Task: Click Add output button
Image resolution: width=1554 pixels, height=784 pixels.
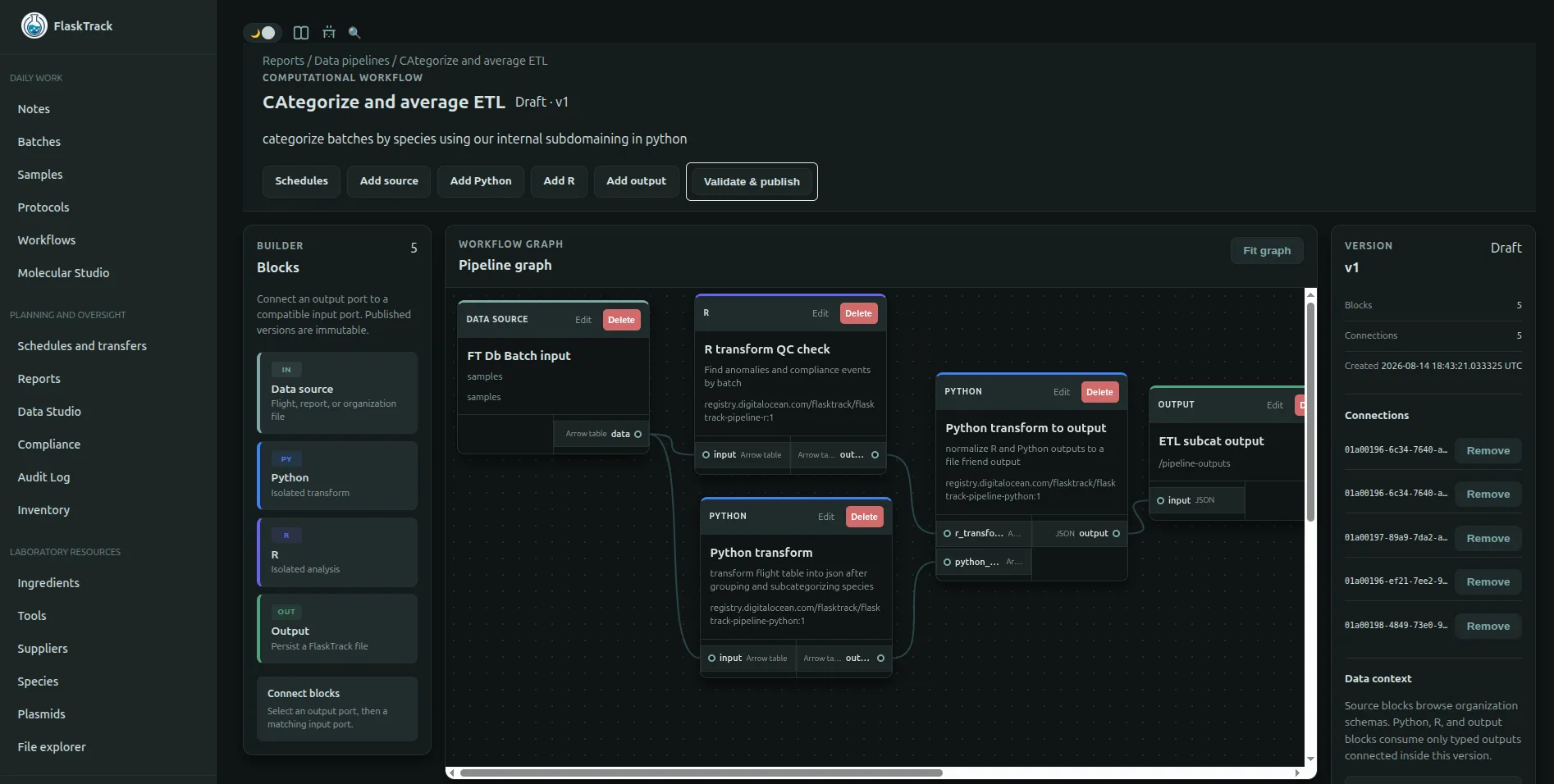Action: tap(636, 181)
